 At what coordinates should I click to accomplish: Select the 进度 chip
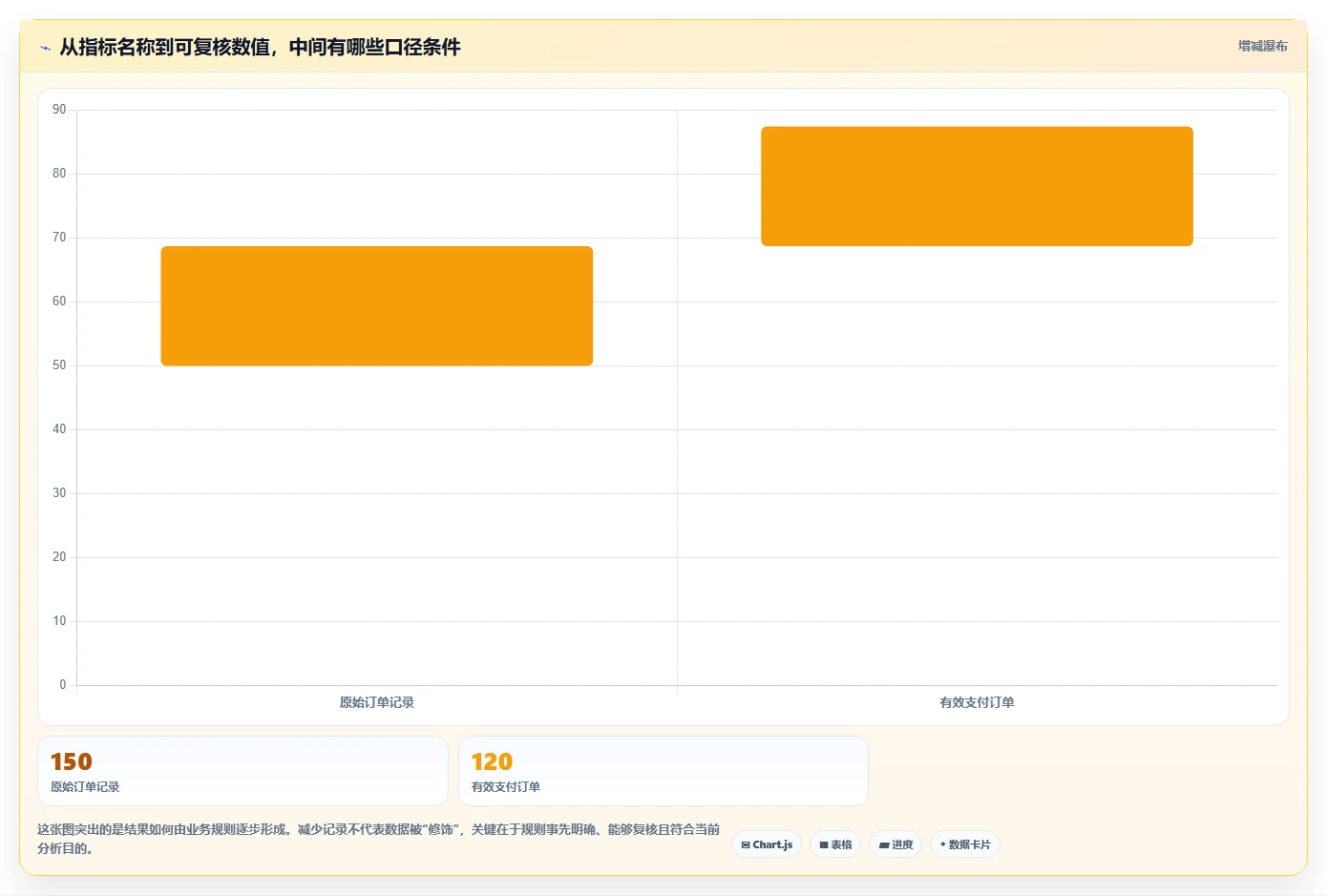coord(895,844)
